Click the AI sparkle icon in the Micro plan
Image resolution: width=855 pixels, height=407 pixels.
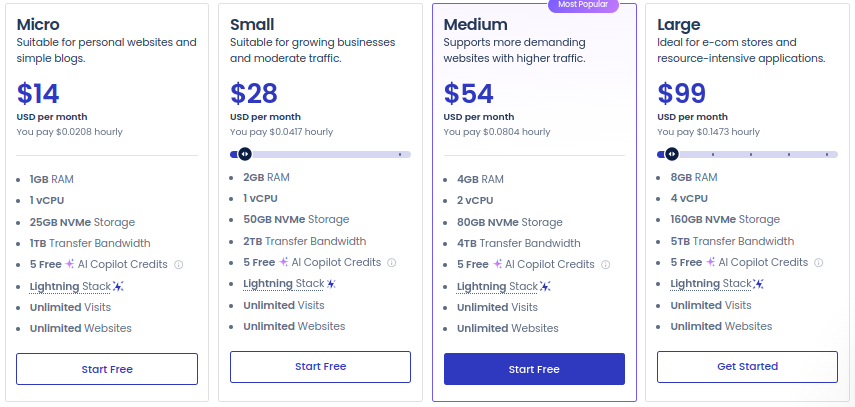coord(70,264)
